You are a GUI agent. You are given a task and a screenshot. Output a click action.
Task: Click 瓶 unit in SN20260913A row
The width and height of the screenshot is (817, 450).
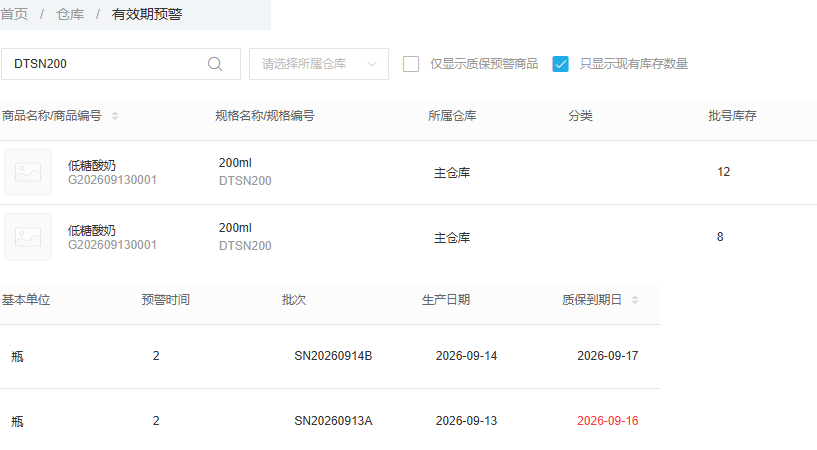pyautogui.click(x=17, y=421)
